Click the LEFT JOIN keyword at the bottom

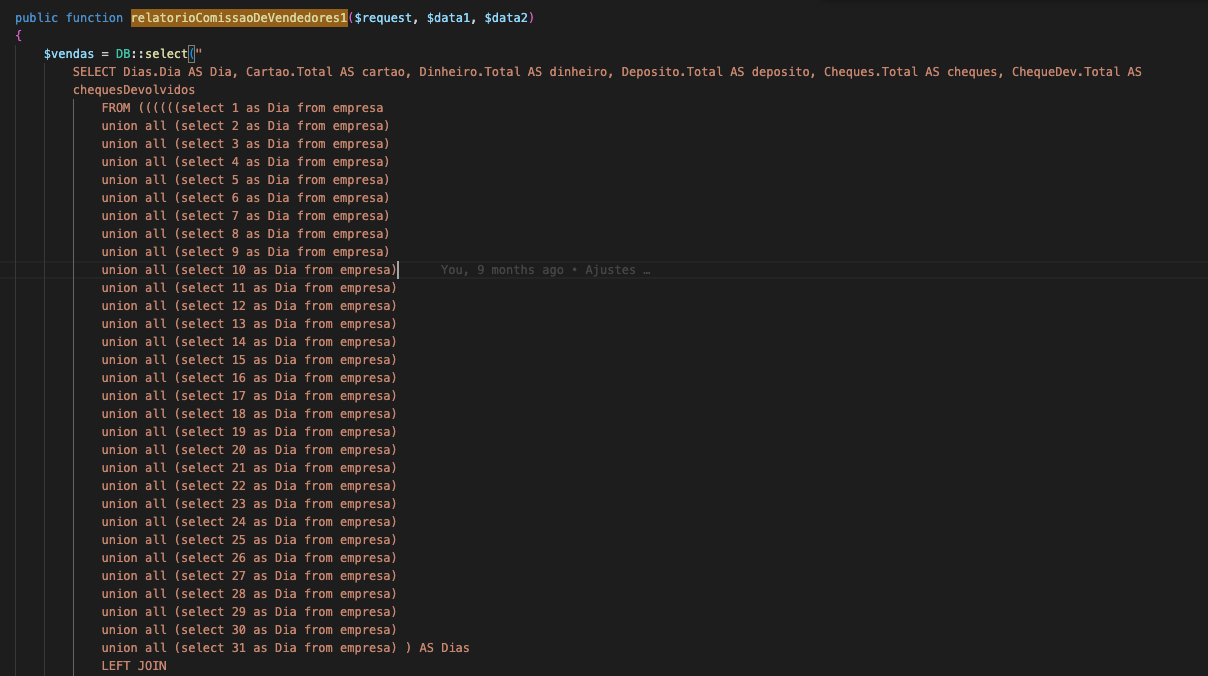134,666
